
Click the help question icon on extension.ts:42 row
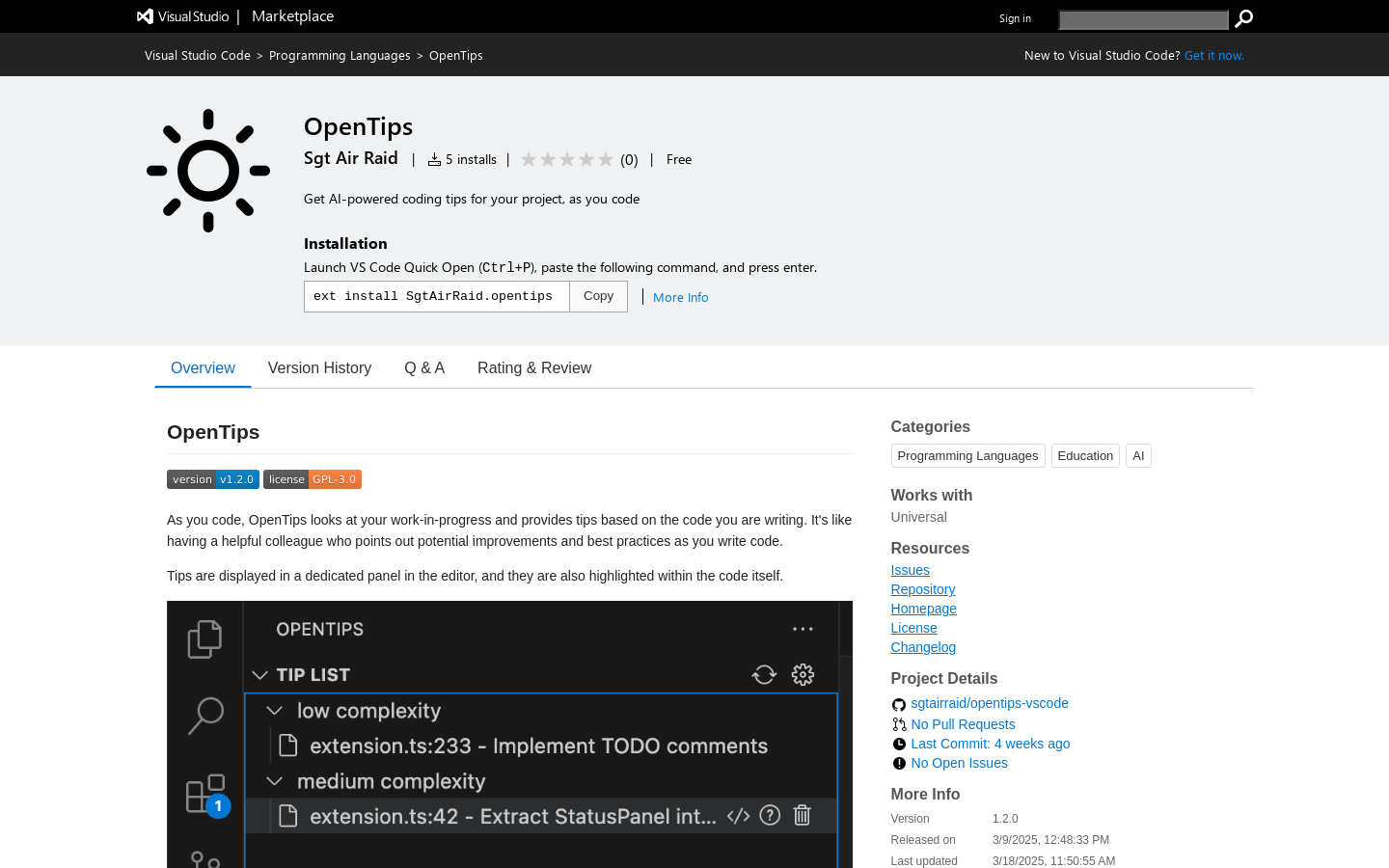[770, 815]
